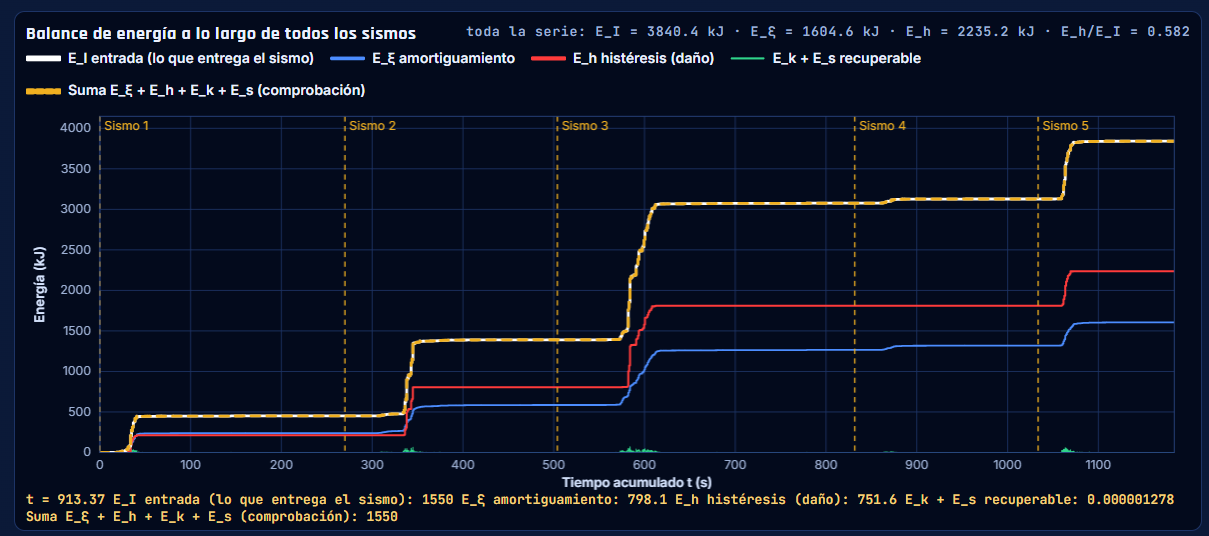Click the Sismo 5 marker label
The height and width of the screenshot is (536, 1209).
click(x=1066, y=126)
